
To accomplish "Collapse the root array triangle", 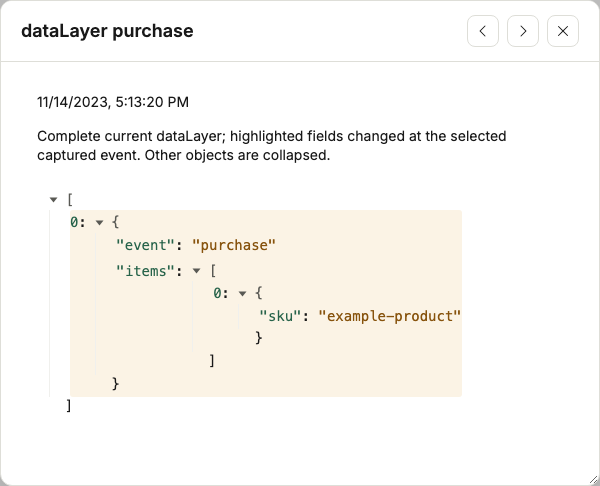I will pos(54,199).
